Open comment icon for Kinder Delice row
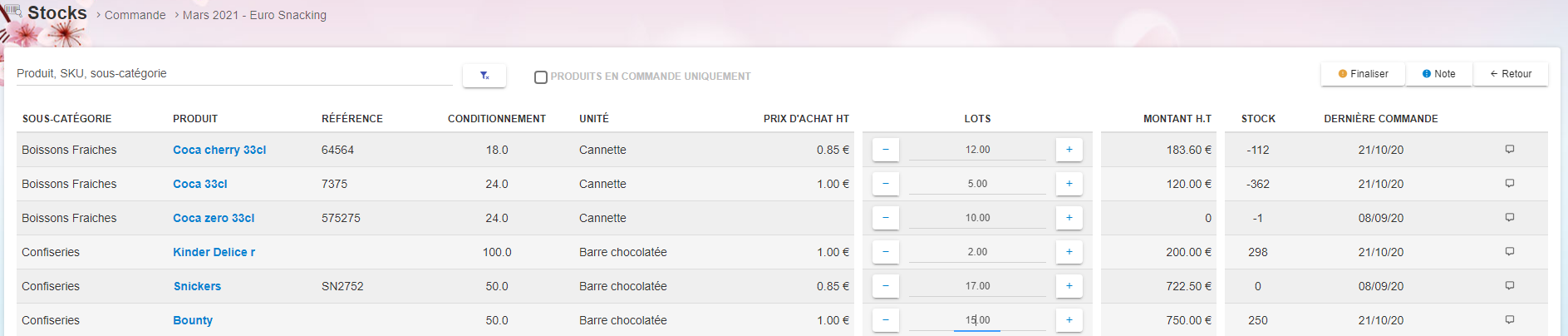Screen dimensions: 1568x336 click(x=1509, y=252)
